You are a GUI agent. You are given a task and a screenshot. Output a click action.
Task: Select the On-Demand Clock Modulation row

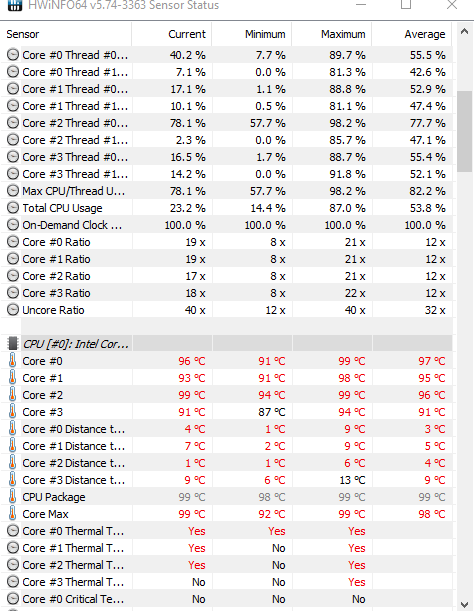coord(226,225)
